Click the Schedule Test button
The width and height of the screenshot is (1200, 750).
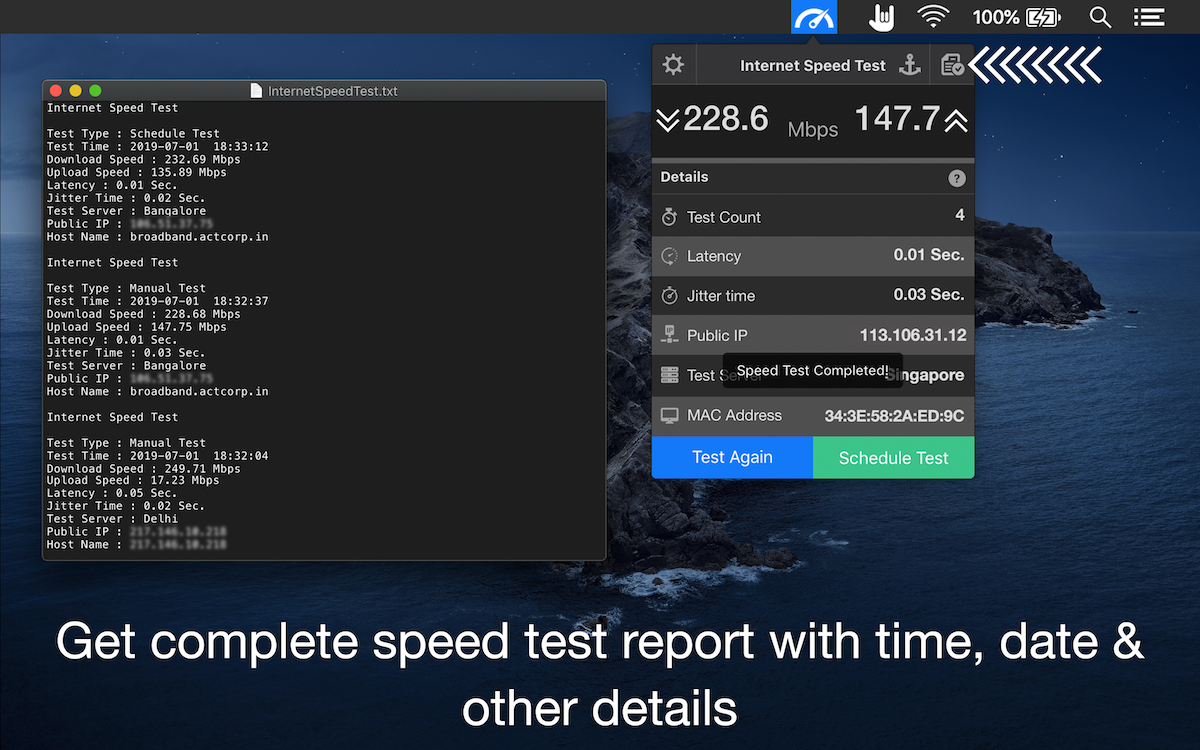tap(893, 458)
